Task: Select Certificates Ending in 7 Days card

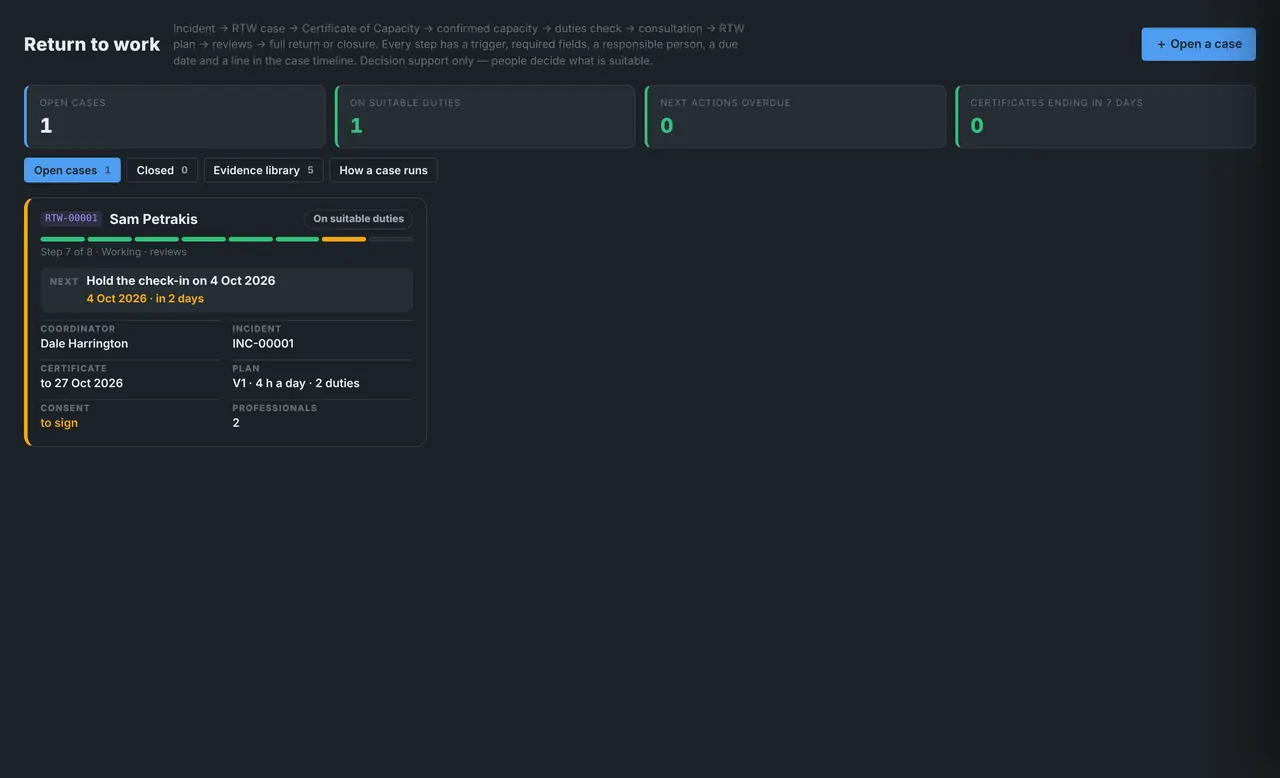Action: coord(1105,117)
